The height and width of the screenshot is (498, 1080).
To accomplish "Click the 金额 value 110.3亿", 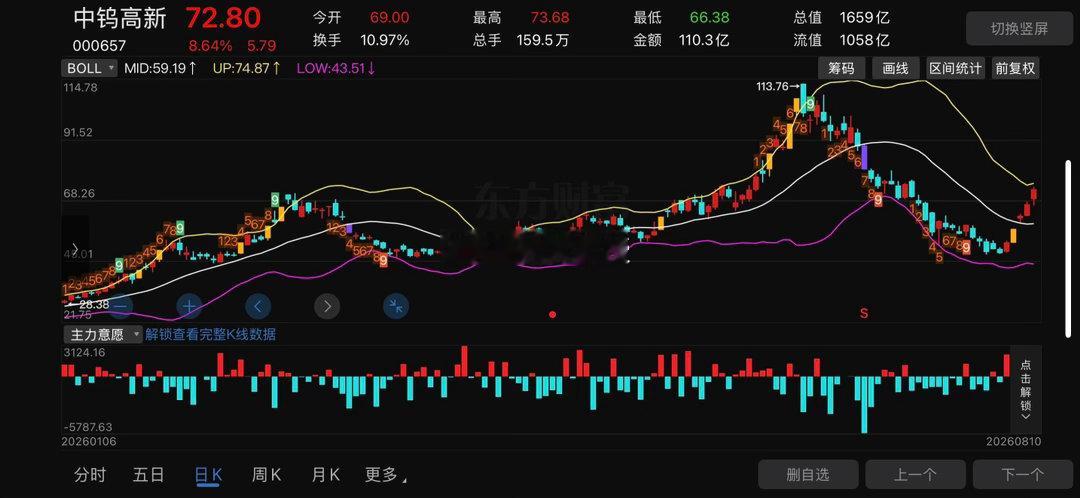I will [704, 41].
